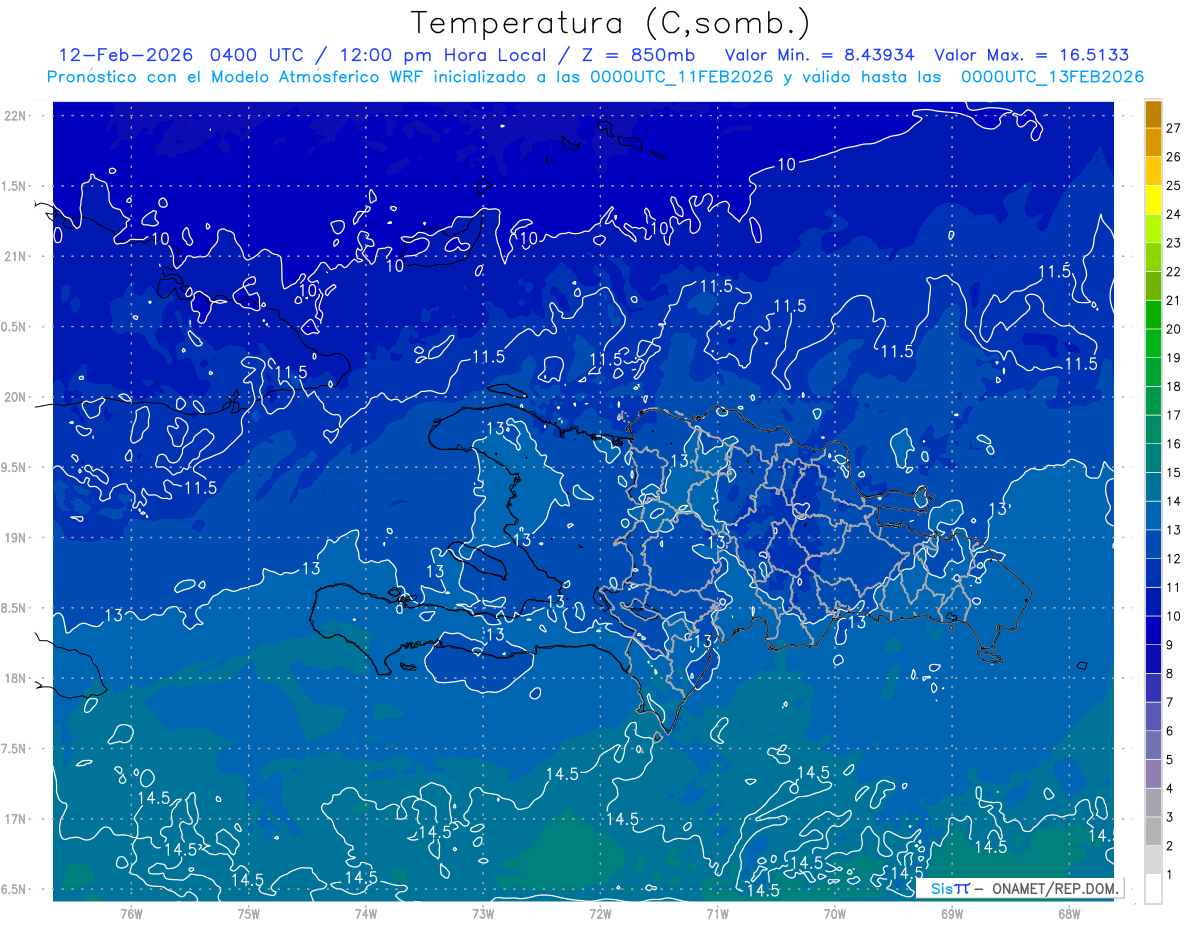Click the '73W' longitude axis label
The width and height of the screenshot is (1200, 927).
(483, 914)
